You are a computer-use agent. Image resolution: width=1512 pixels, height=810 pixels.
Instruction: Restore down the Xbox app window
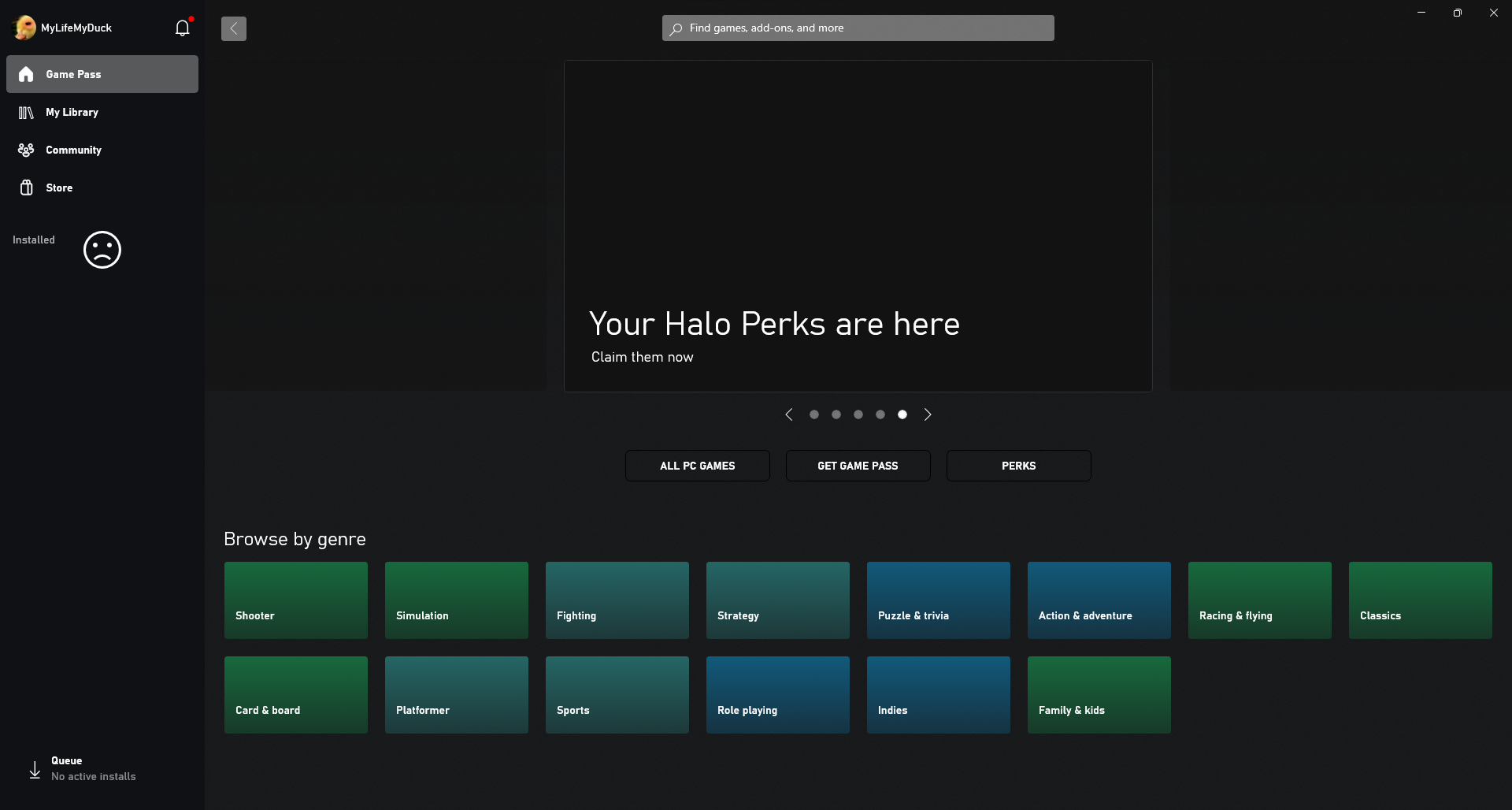click(1458, 13)
